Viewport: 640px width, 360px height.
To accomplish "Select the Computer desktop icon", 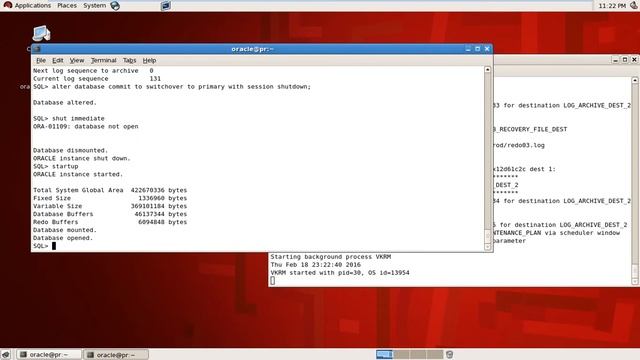I will click(x=41, y=33).
